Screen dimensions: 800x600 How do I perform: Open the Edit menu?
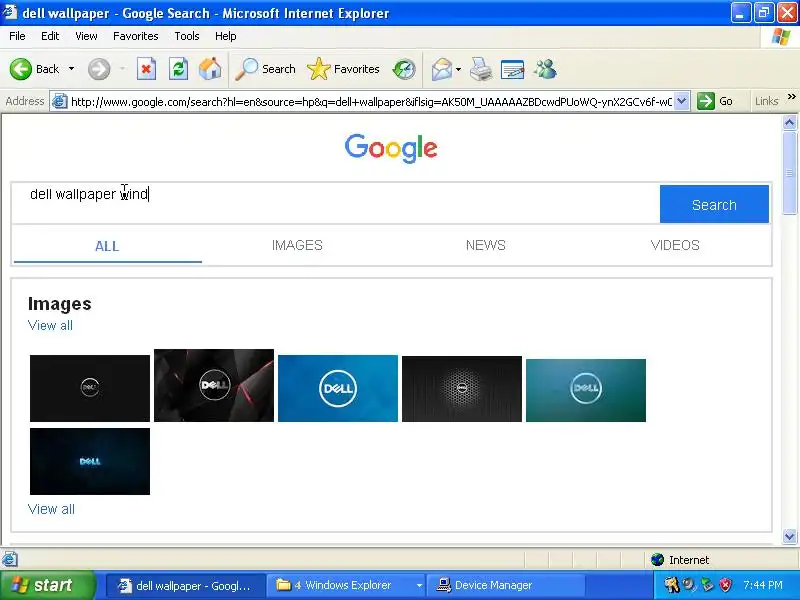(x=50, y=36)
